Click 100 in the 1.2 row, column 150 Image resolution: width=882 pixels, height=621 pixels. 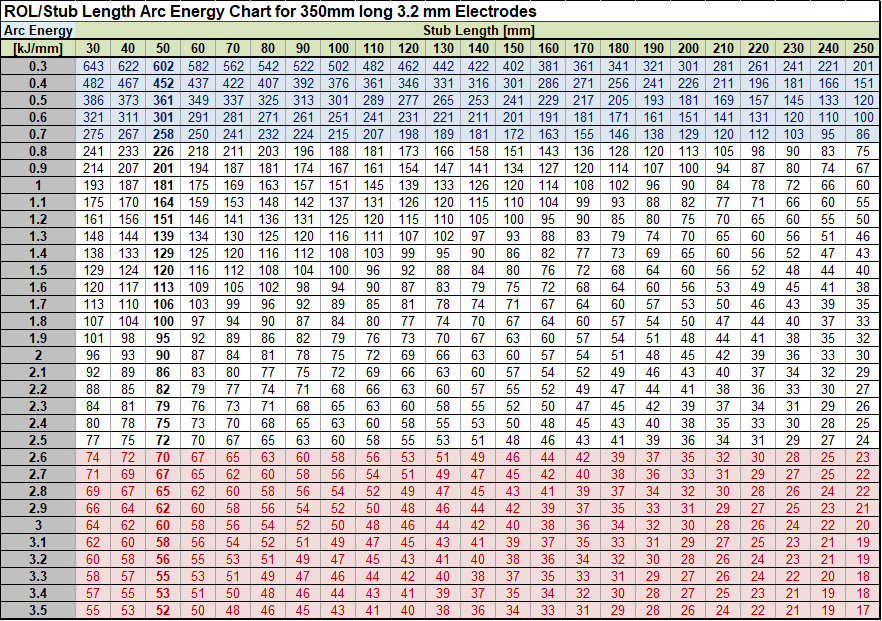tap(513, 219)
